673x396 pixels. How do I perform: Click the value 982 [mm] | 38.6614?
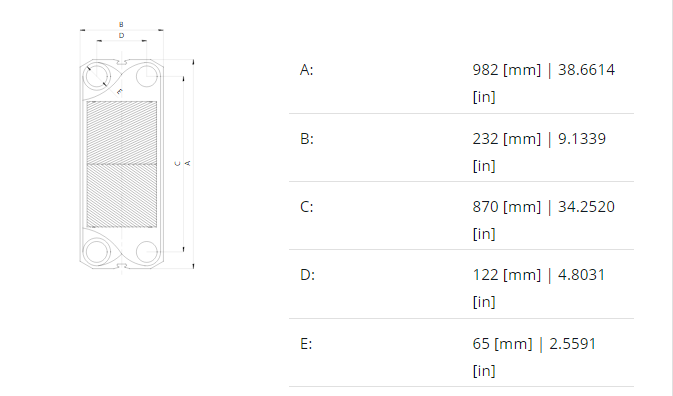click(x=543, y=70)
